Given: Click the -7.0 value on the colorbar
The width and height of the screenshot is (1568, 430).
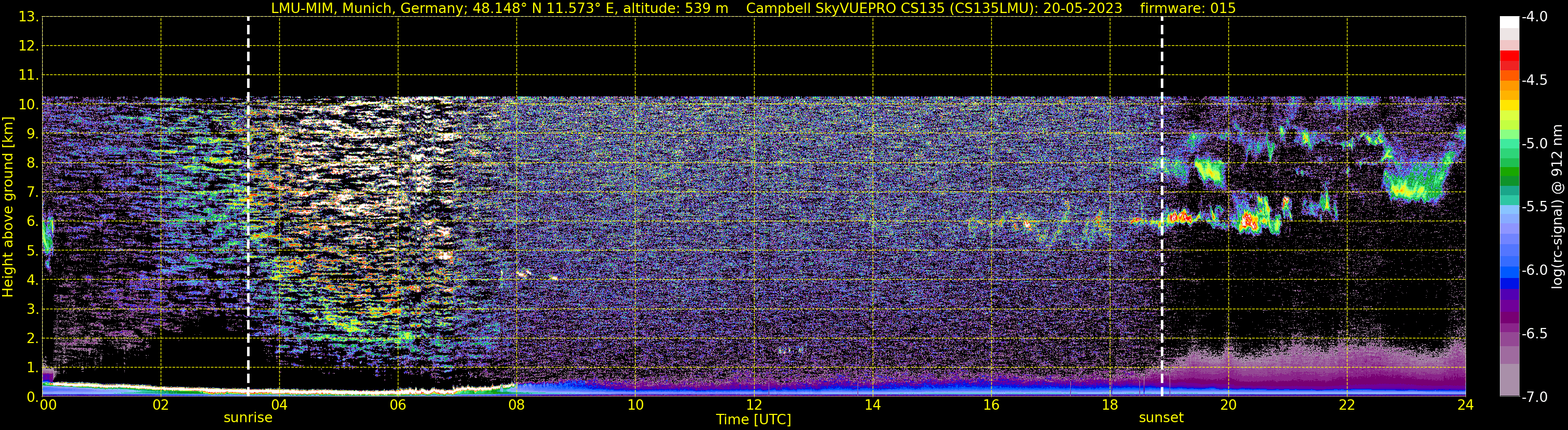Looking at the screenshot, I should (1535, 397).
